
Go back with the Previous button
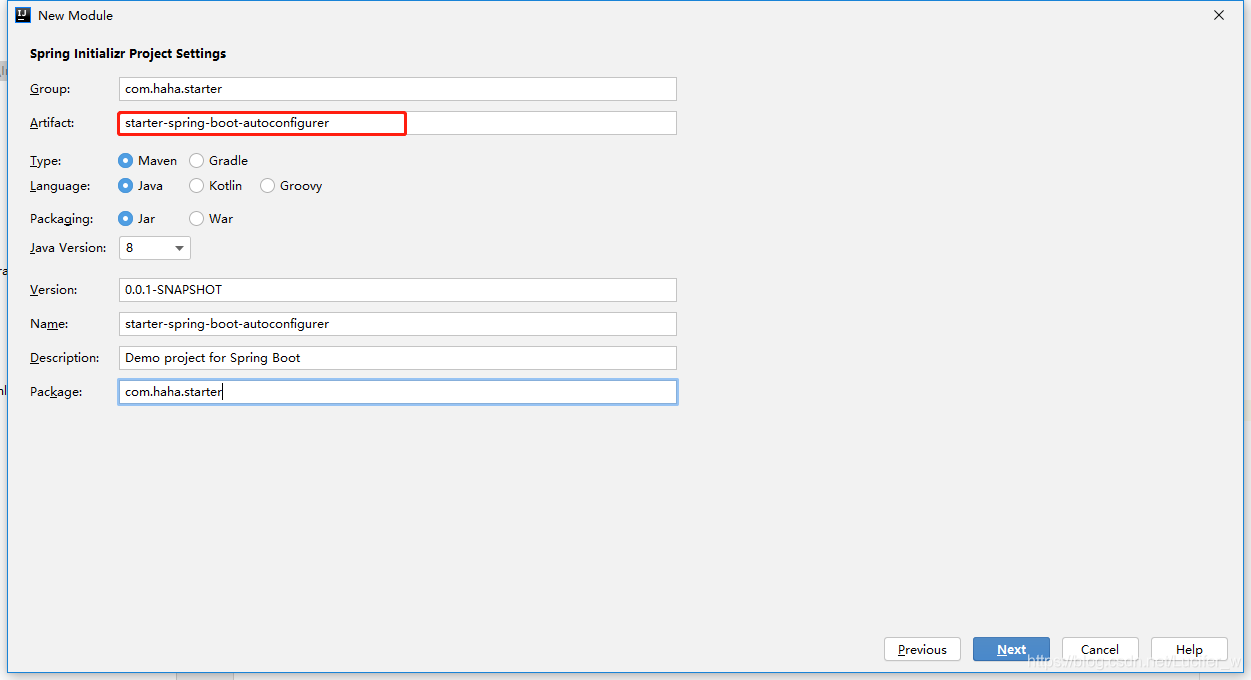(922, 649)
